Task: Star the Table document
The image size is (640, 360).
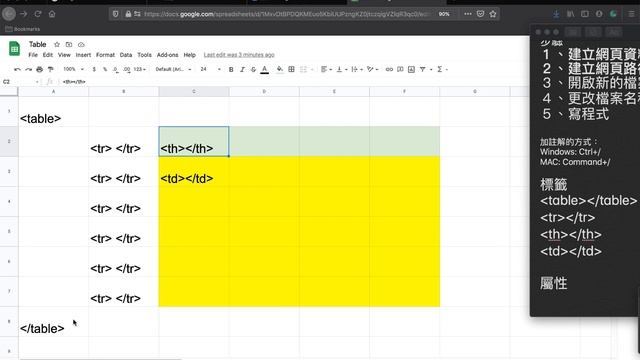Action: [57, 44]
